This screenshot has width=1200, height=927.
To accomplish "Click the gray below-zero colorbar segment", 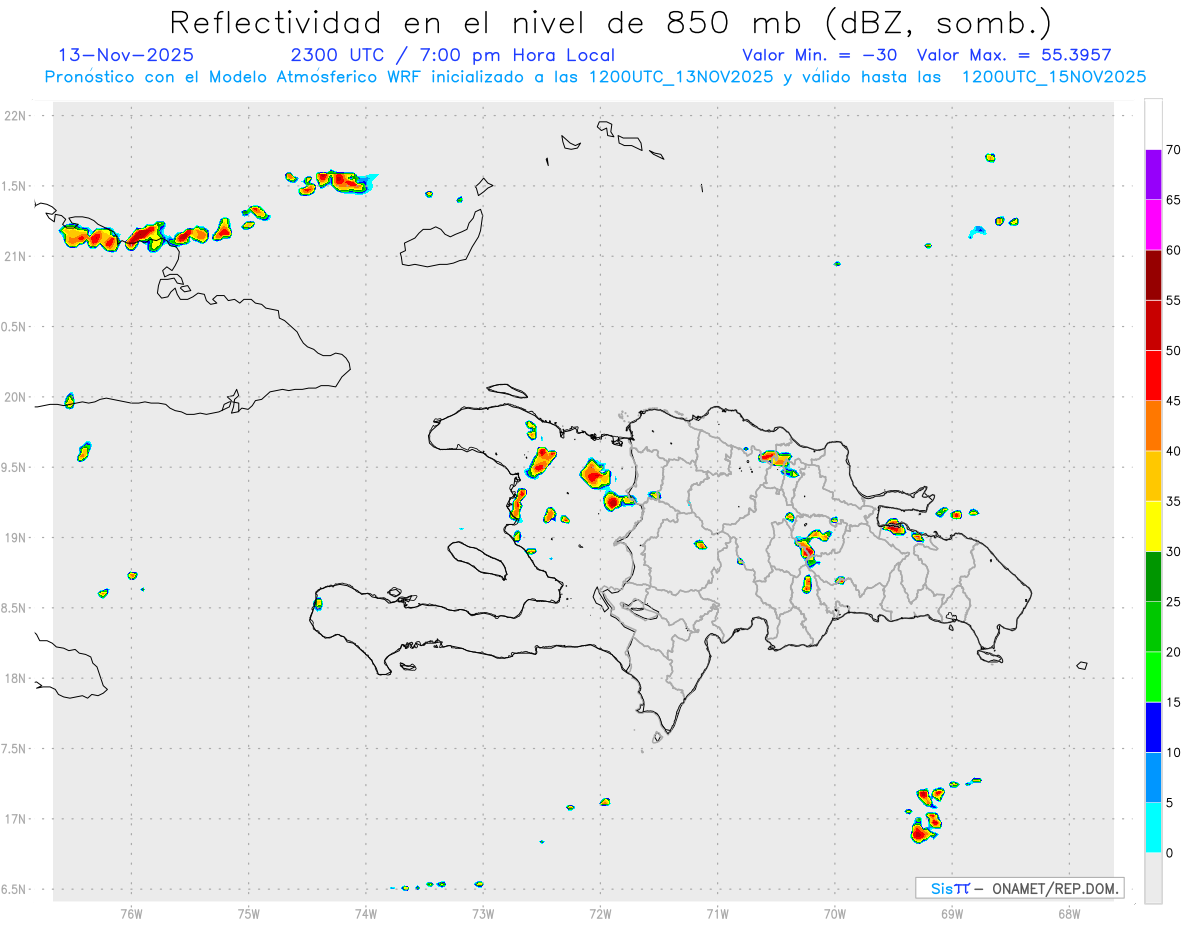I will pyautogui.click(x=1153, y=878).
